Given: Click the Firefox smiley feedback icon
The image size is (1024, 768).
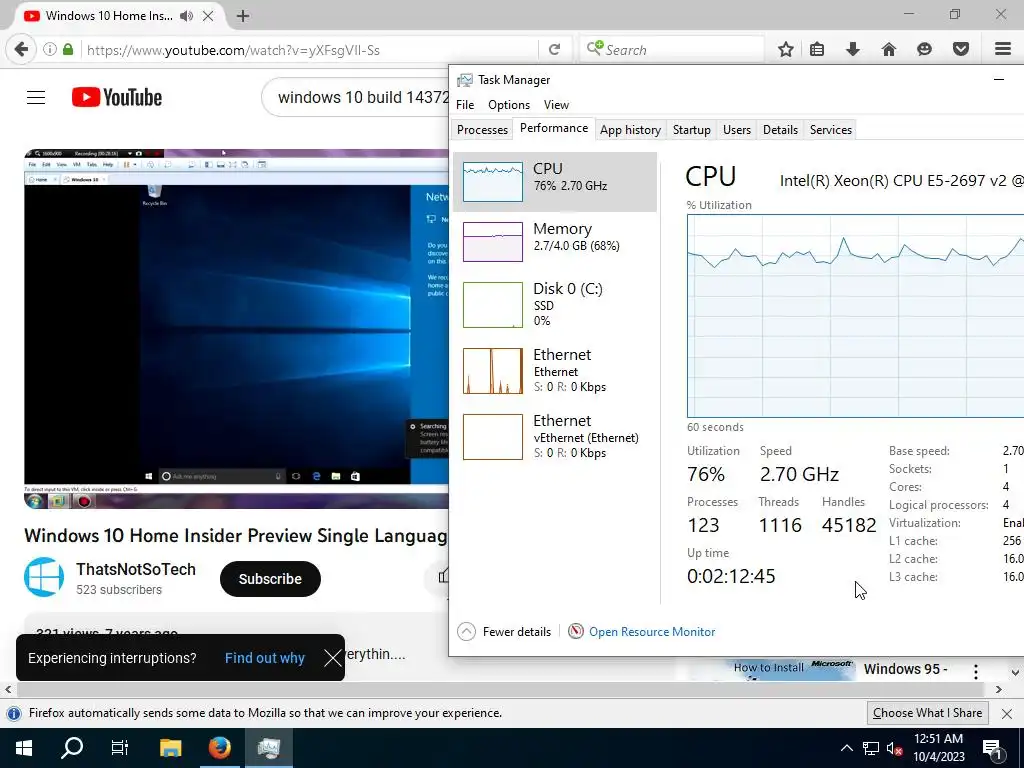Looking at the screenshot, I should [x=924, y=49].
